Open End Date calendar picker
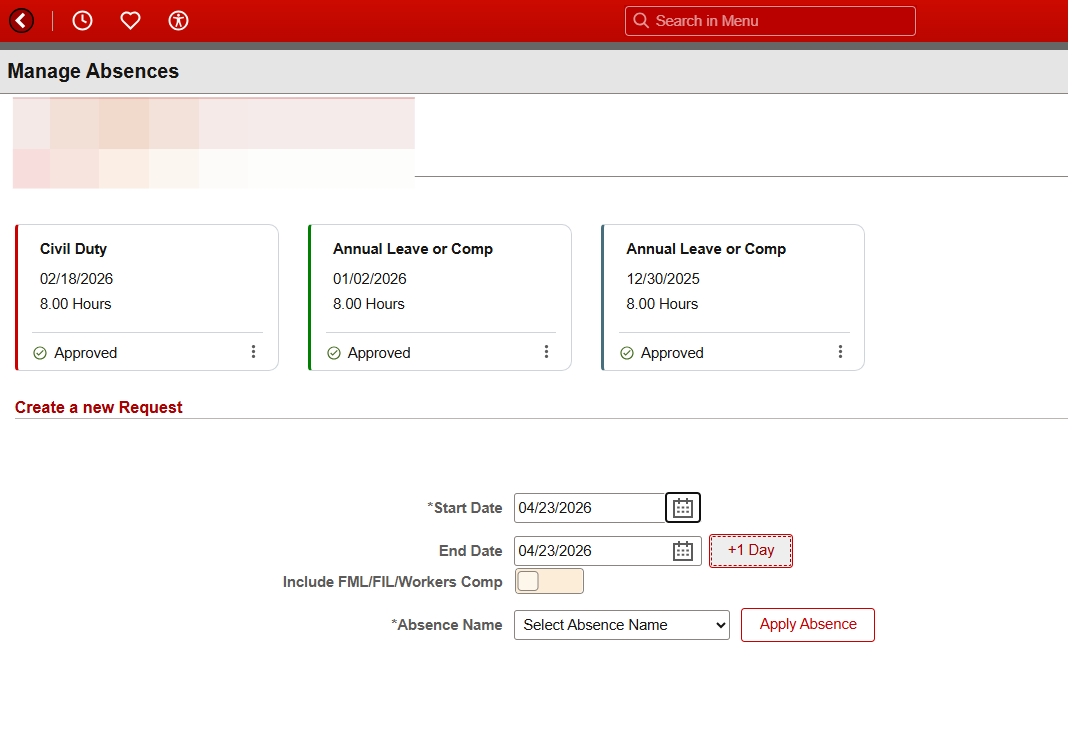The image size is (1068, 736). 682,551
